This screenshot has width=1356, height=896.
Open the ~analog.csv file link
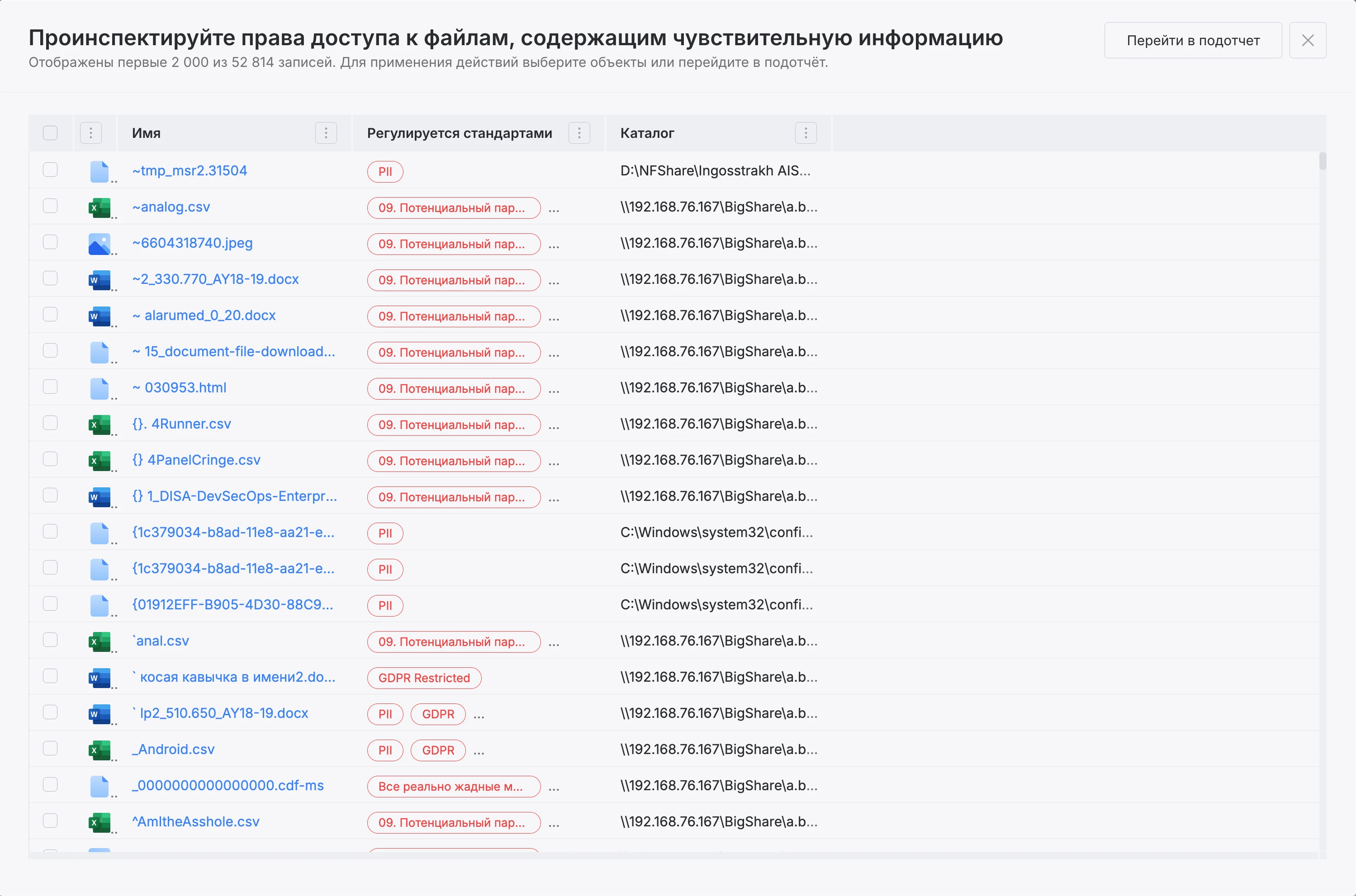pos(171,207)
